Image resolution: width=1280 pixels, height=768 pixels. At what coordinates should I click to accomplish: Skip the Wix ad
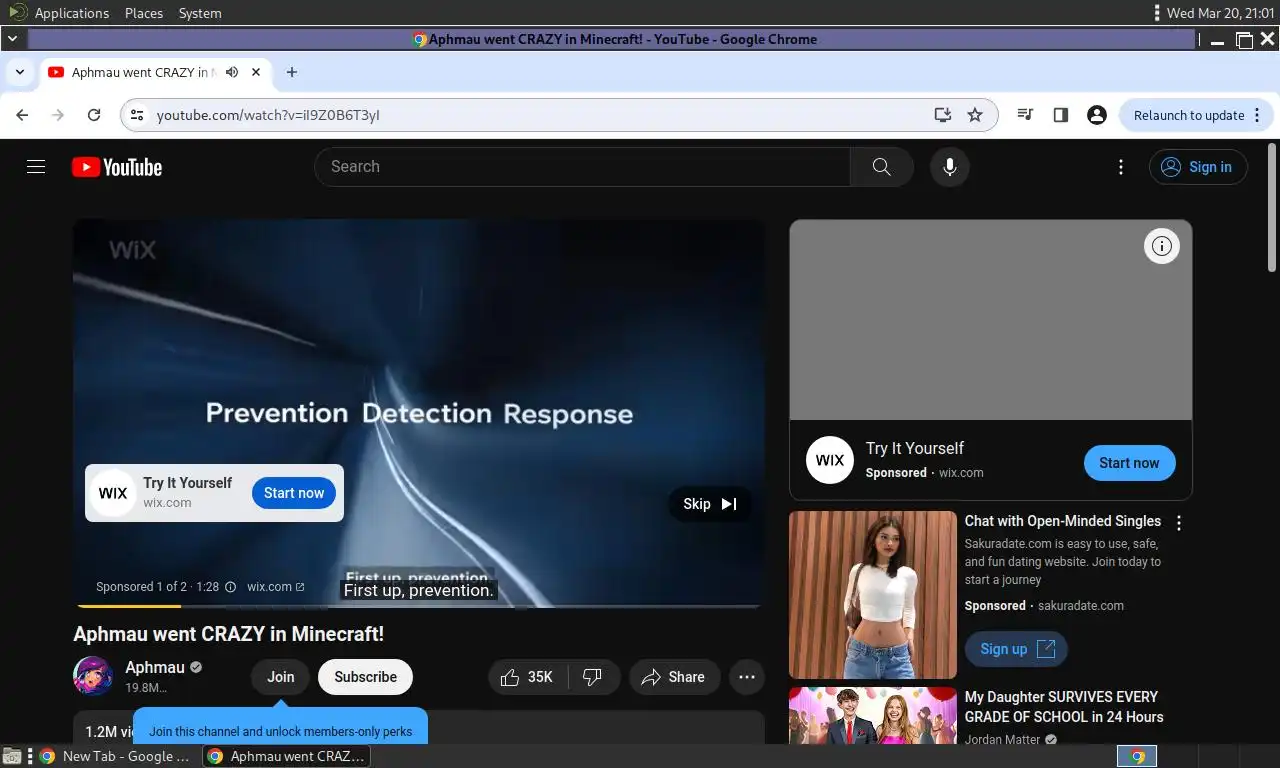[x=710, y=504]
